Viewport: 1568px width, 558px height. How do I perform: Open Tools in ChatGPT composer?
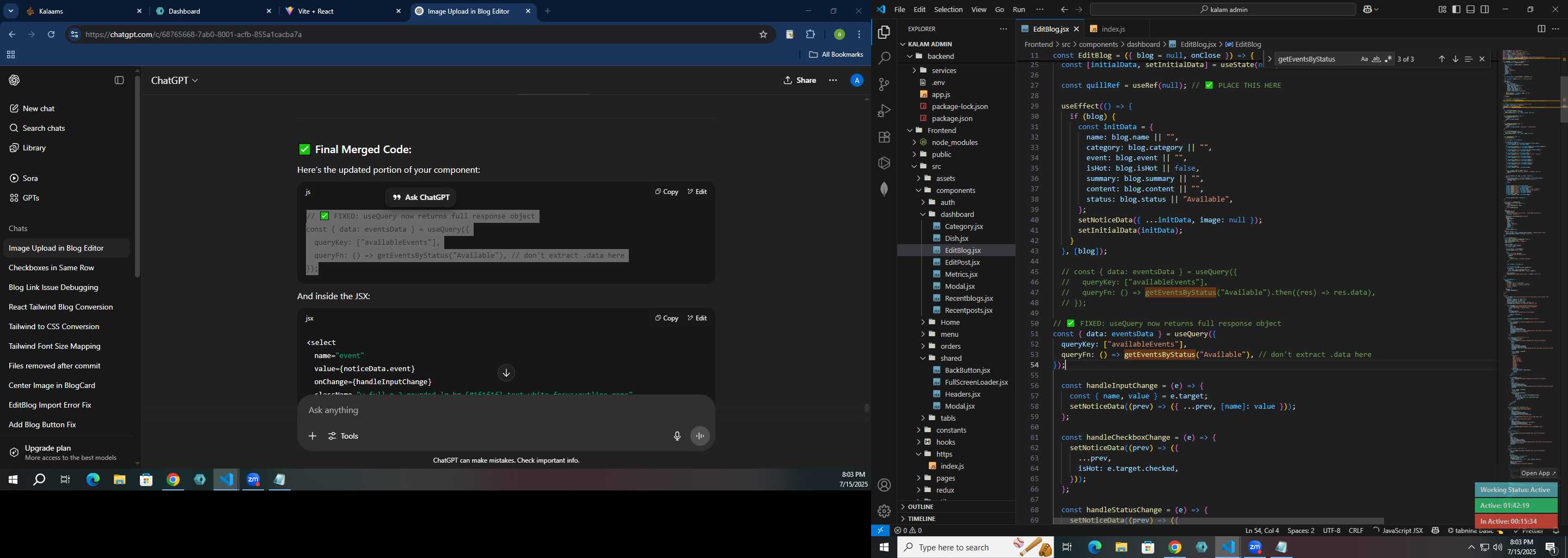click(344, 436)
